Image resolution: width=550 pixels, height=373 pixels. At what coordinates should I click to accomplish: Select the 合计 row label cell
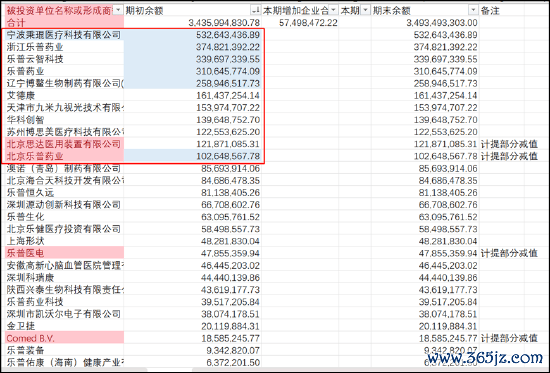[x=64, y=23]
